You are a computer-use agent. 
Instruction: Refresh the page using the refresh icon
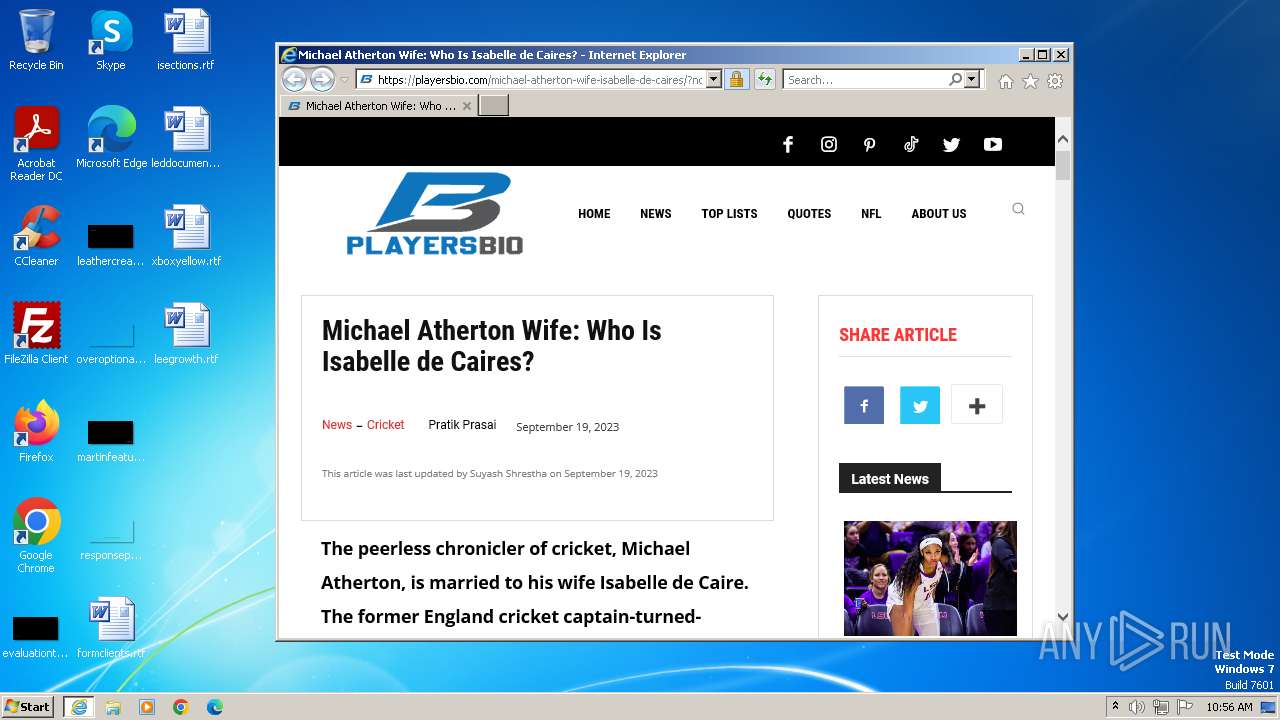coord(765,80)
